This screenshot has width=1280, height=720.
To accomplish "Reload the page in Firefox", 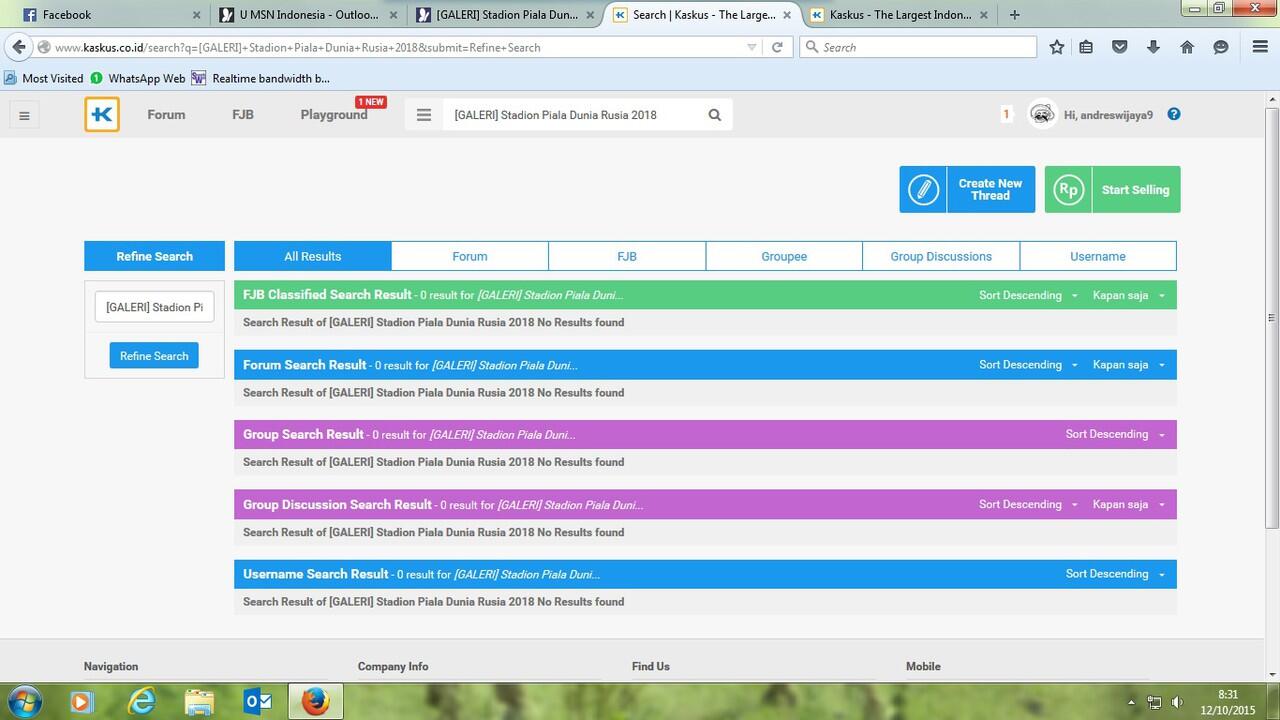I will tap(777, 47).
